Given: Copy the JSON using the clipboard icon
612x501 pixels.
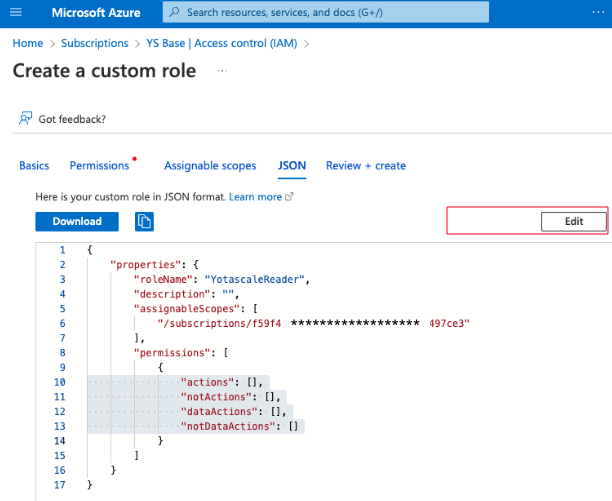Looking at the screenshot, I should pyautogui.click(x=144, y=221).
